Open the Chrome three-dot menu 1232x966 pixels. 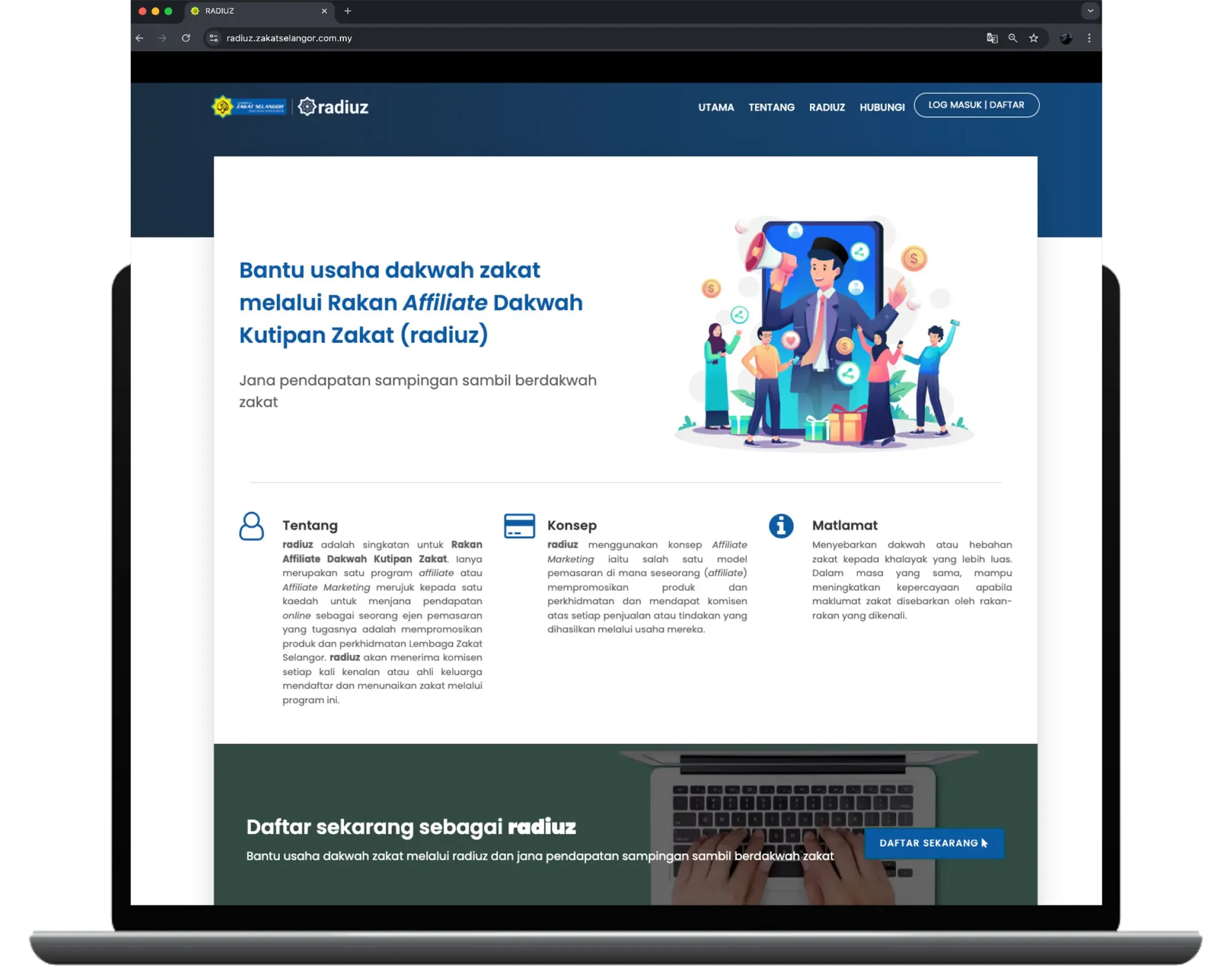[1089, 38]
